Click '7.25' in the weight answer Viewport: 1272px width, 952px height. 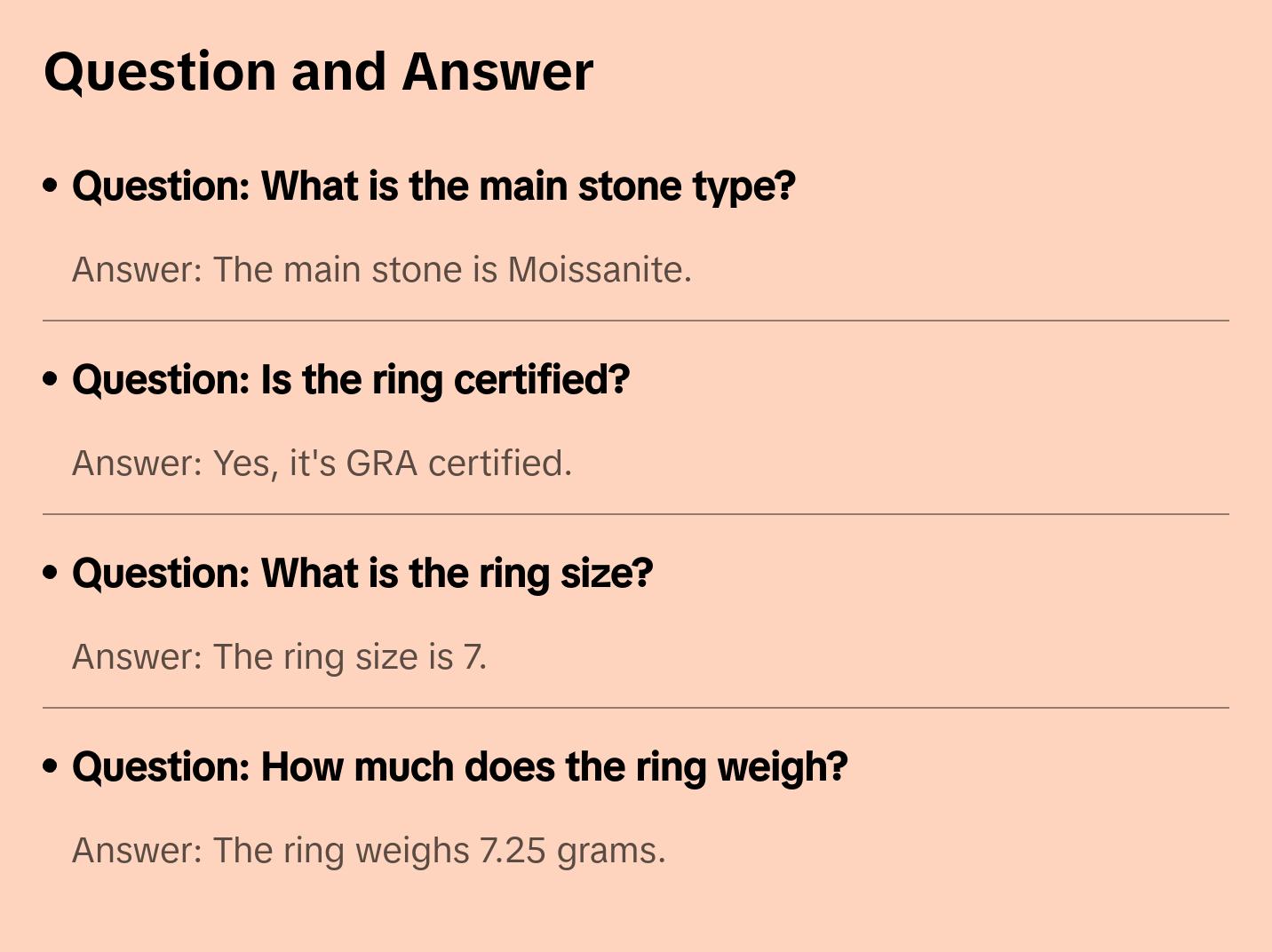513,851
